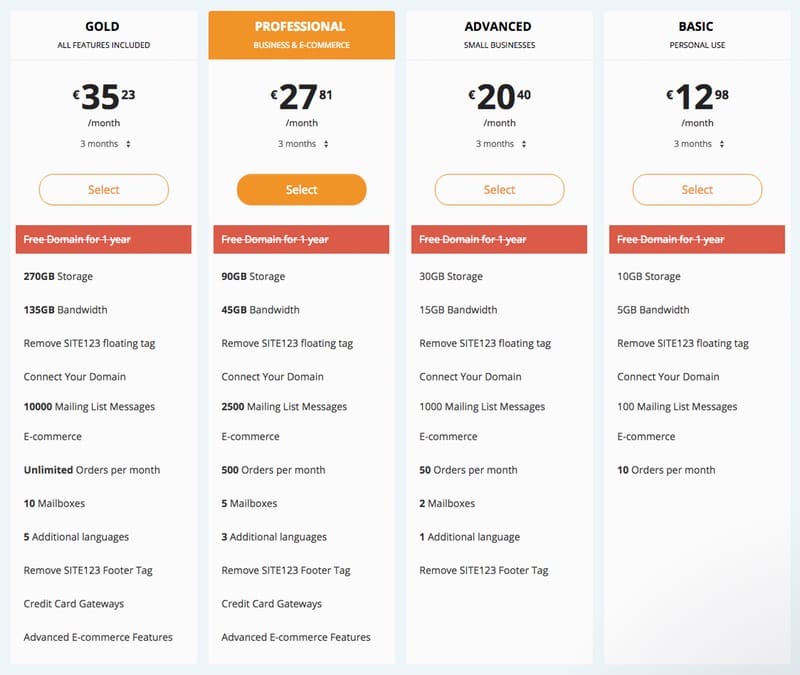The width and height of the screenshot is (800, 675).
Task: Select the Gold plan
Action: point(104,189)
